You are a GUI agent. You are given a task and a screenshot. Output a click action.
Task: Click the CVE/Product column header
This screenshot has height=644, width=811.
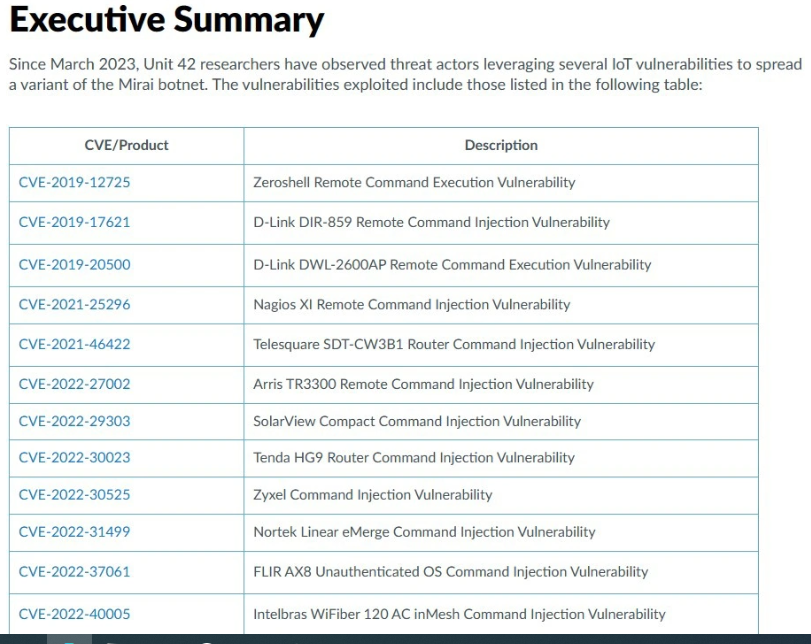pyautogui.click(x=126, y=145)
